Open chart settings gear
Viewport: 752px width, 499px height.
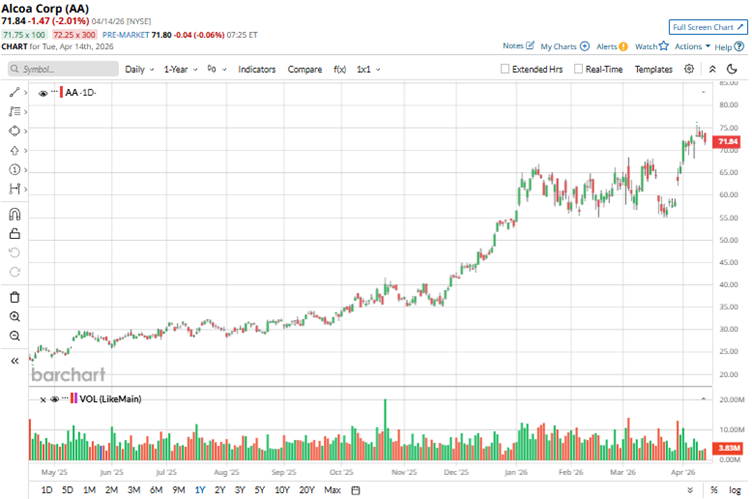point(689,69)
